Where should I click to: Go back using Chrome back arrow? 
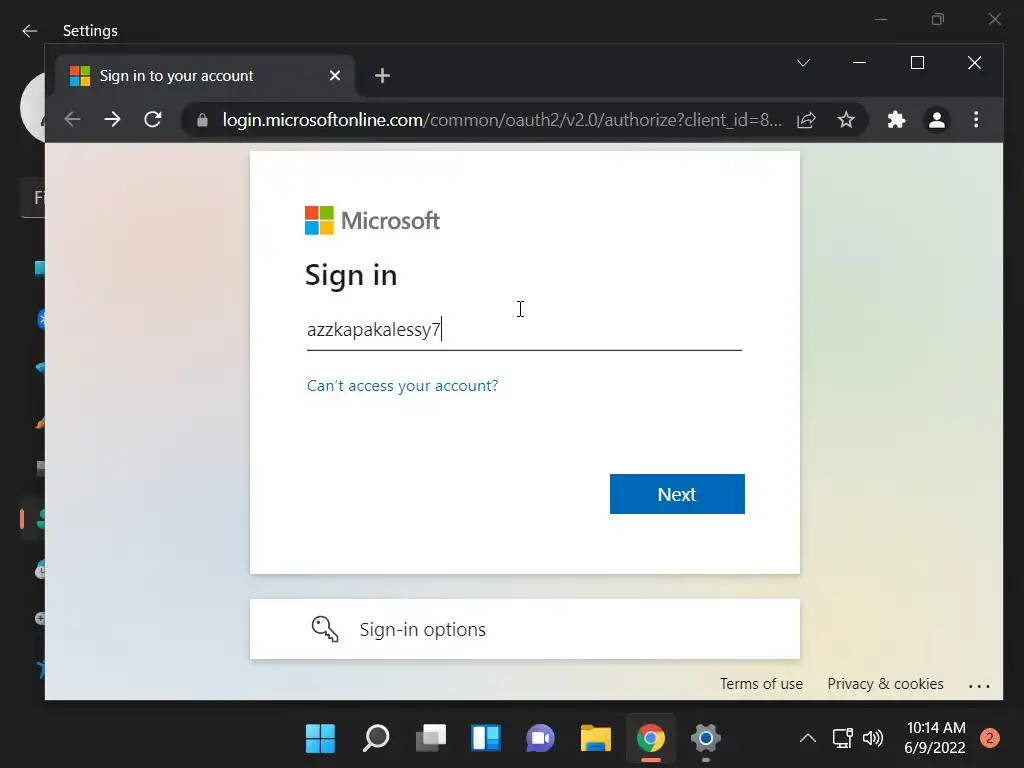point(72,120)
